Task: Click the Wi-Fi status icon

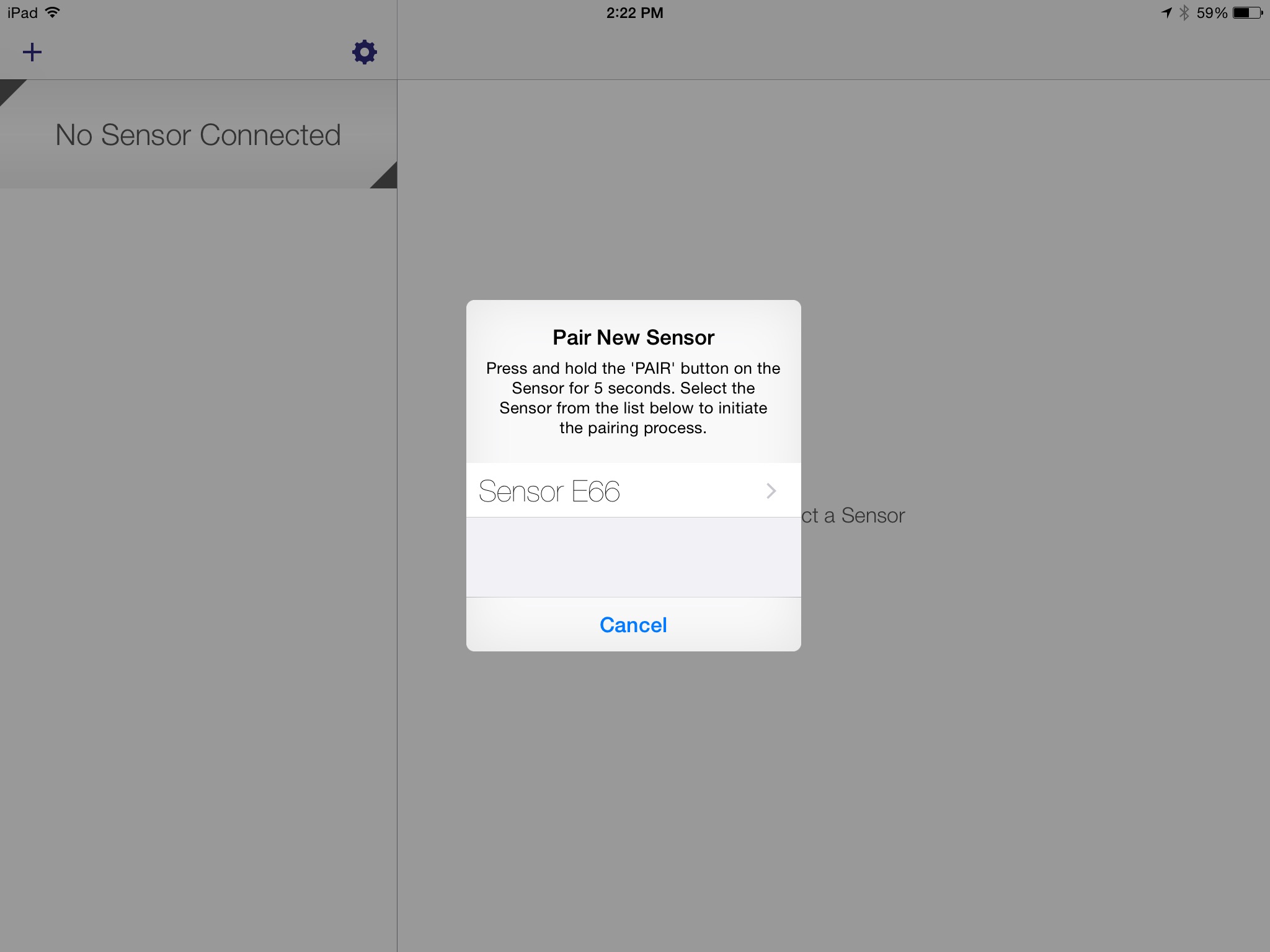Action: pyautogui.click(x=53, y=12)
